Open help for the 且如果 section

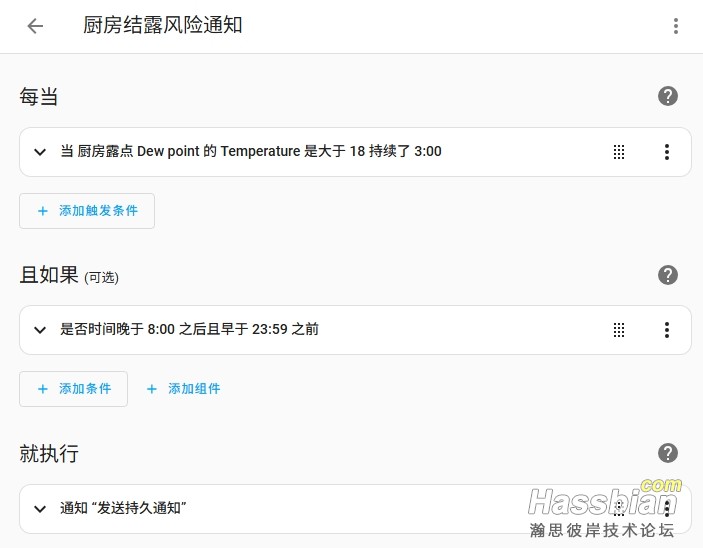668,275
